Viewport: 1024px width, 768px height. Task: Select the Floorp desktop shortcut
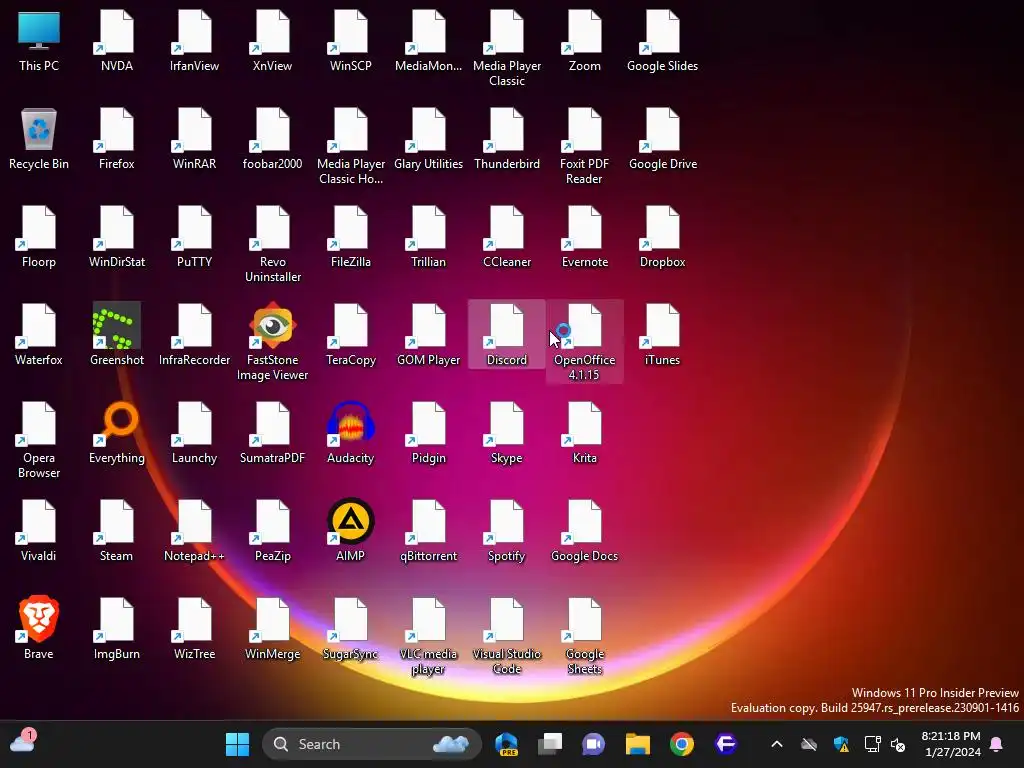point(39,237)
